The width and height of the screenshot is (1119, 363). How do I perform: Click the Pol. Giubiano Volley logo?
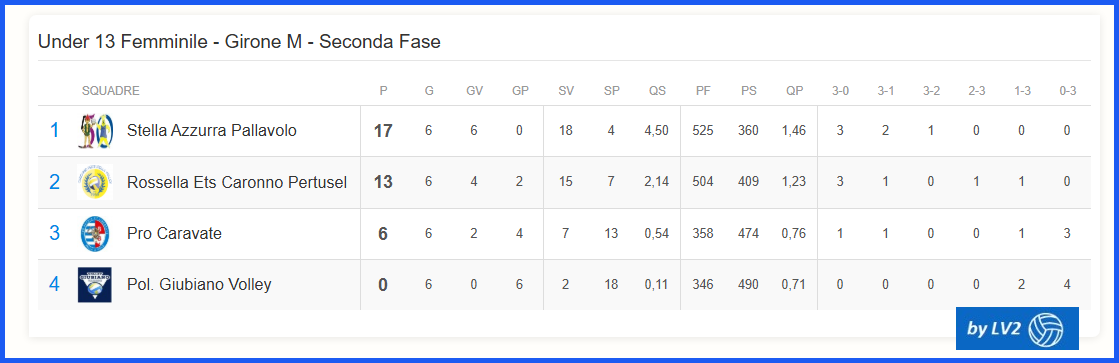[95, 285]
